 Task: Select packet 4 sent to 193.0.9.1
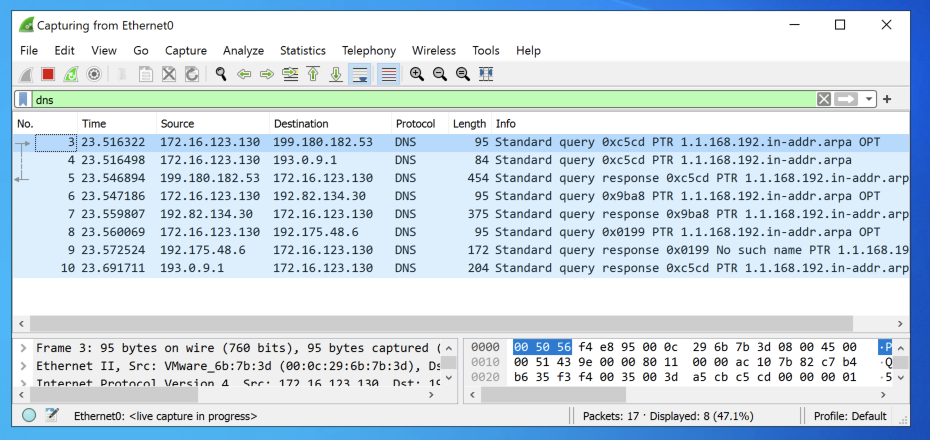pos(461,160)
